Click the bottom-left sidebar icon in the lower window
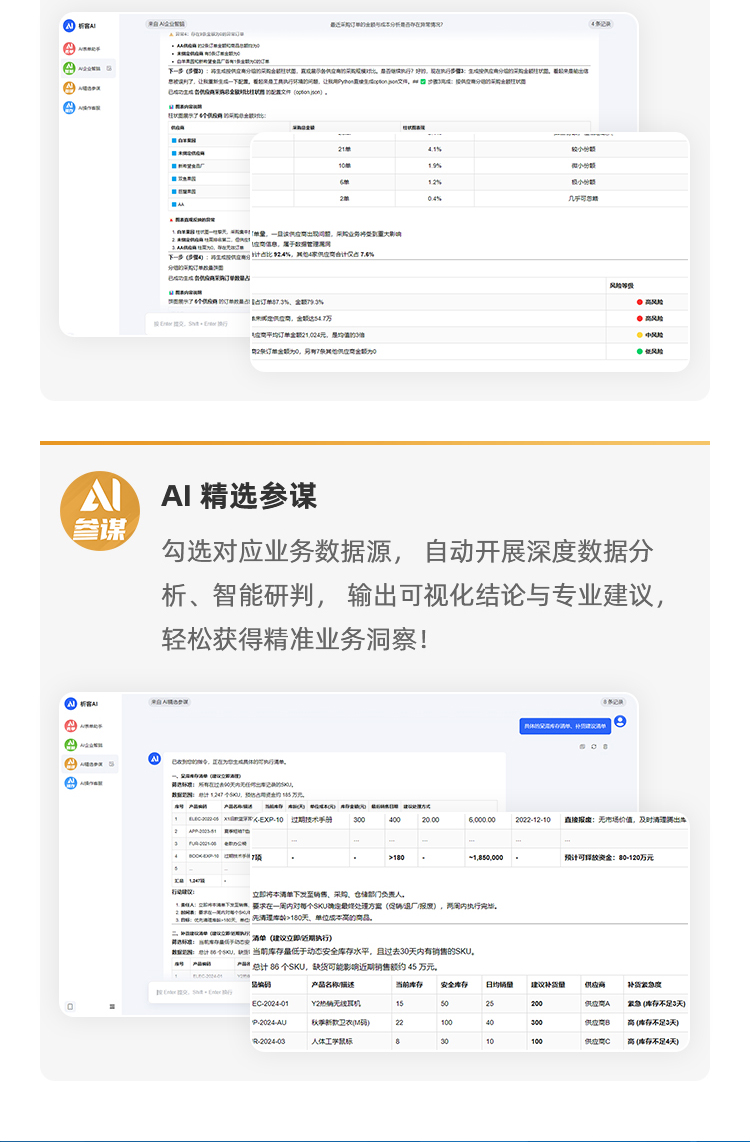Viewport: 750px width, 1142px height. click(x=71, y=1007)
